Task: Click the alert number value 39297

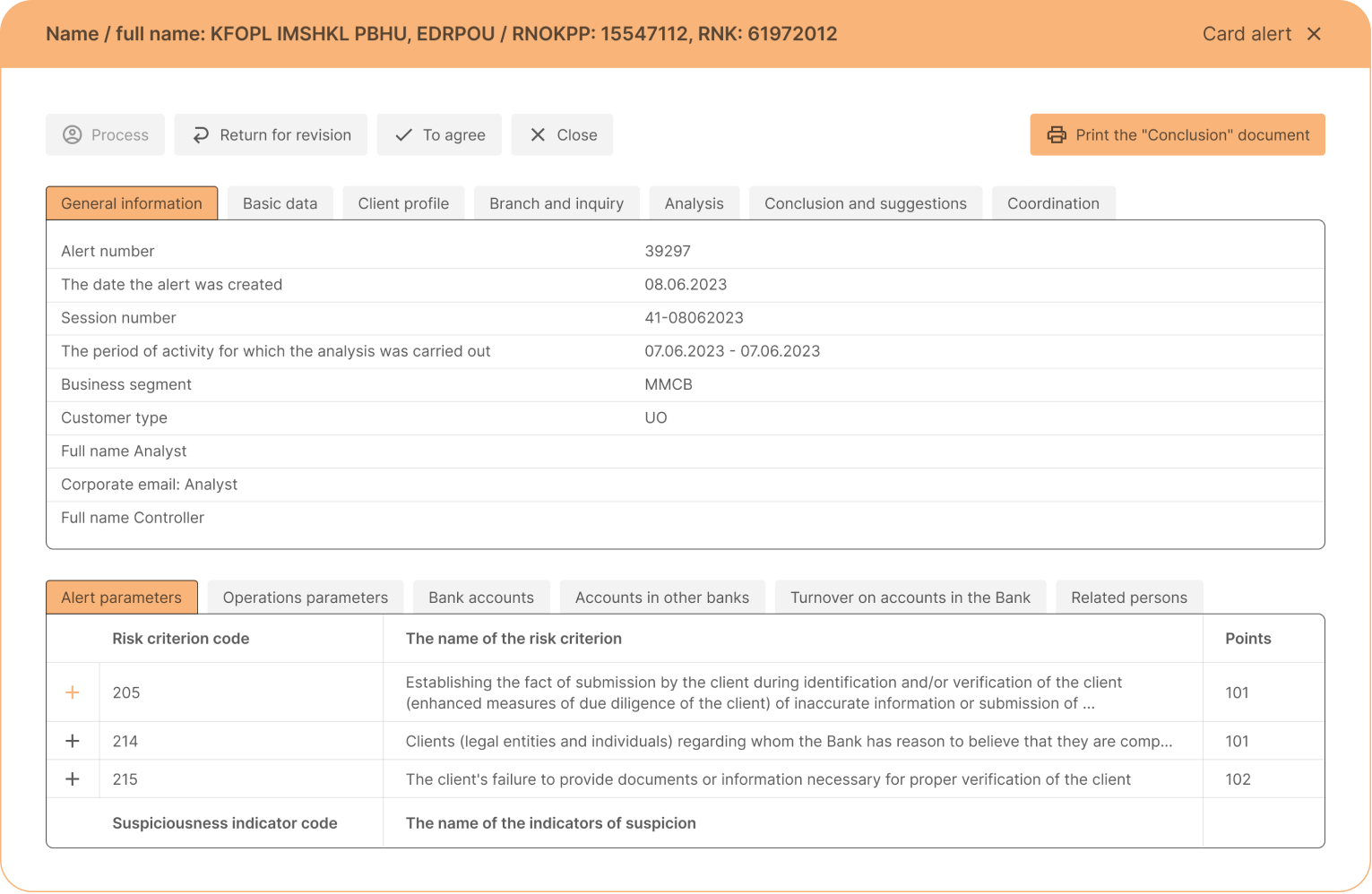Action: coord(667,252)
